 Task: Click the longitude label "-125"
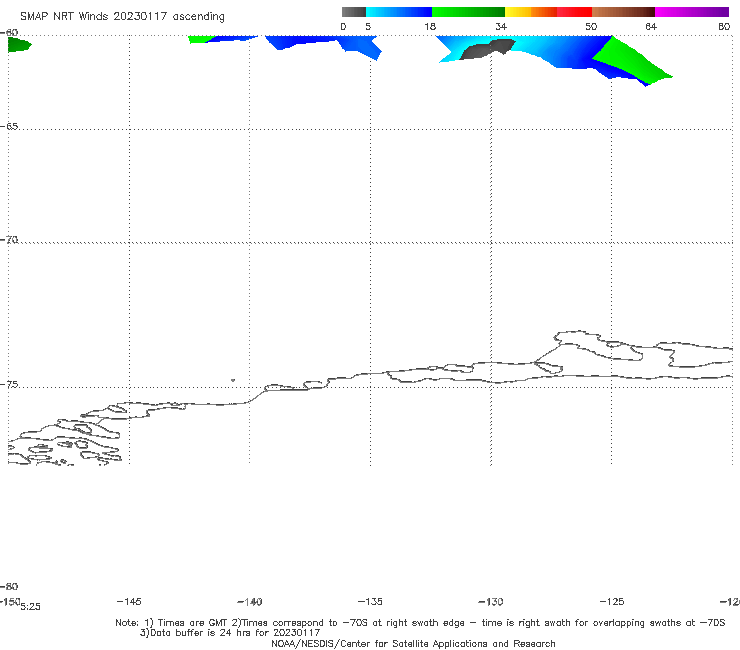coord(612,601)
